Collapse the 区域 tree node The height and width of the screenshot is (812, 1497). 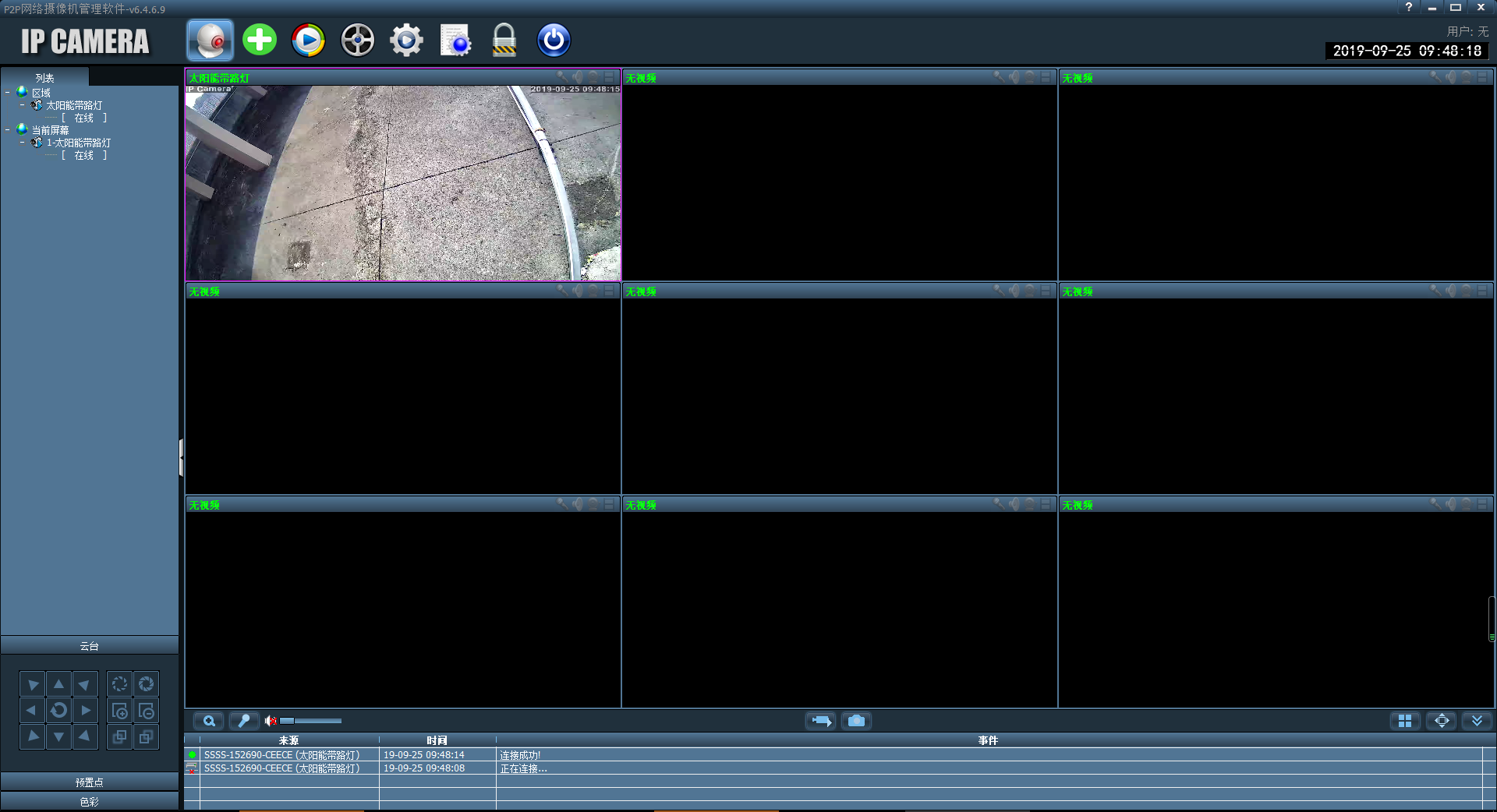(x=8, y=93)
